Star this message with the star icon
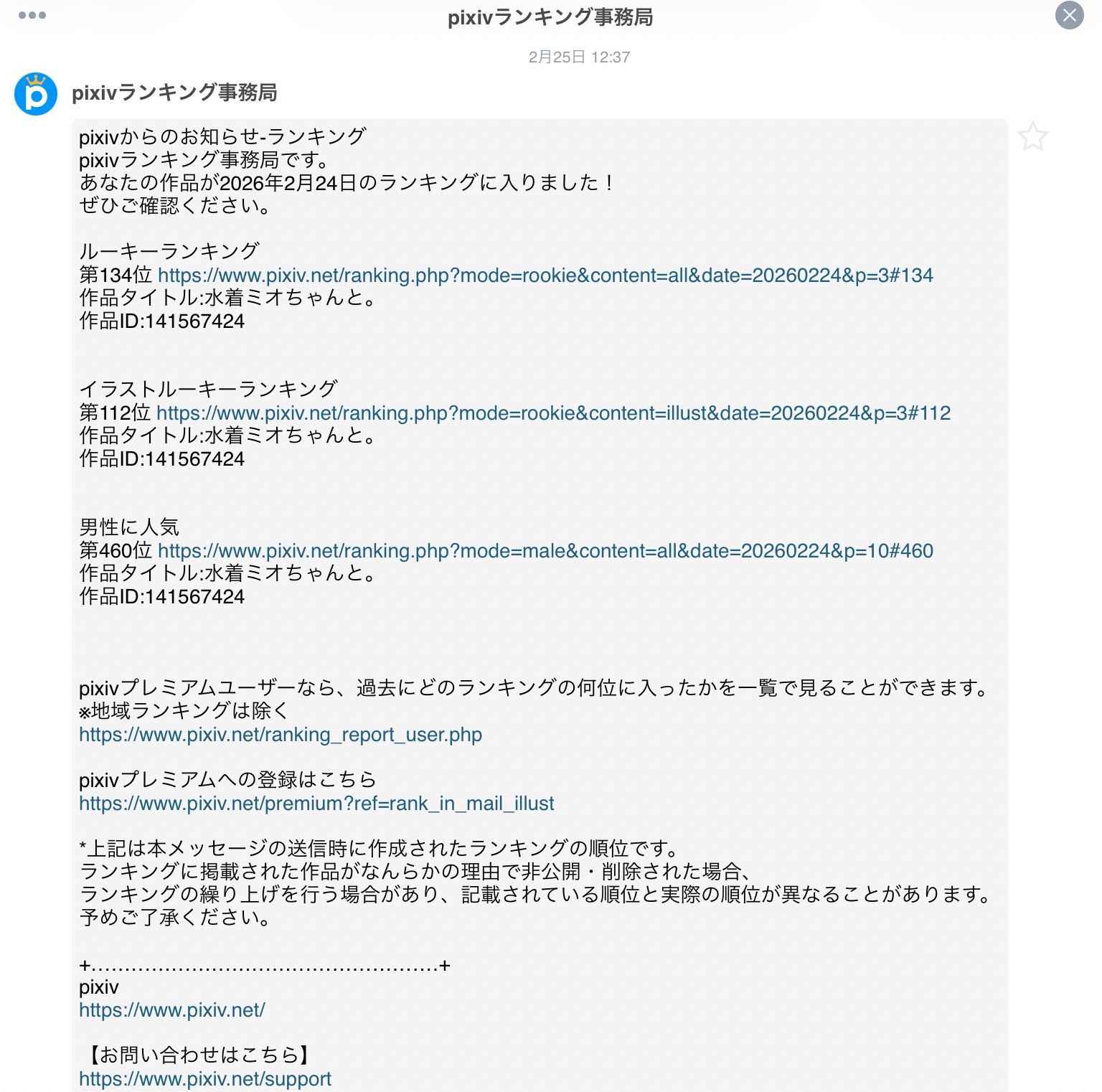Viewport: 1102px width, 1092px height. point(1033,136)
